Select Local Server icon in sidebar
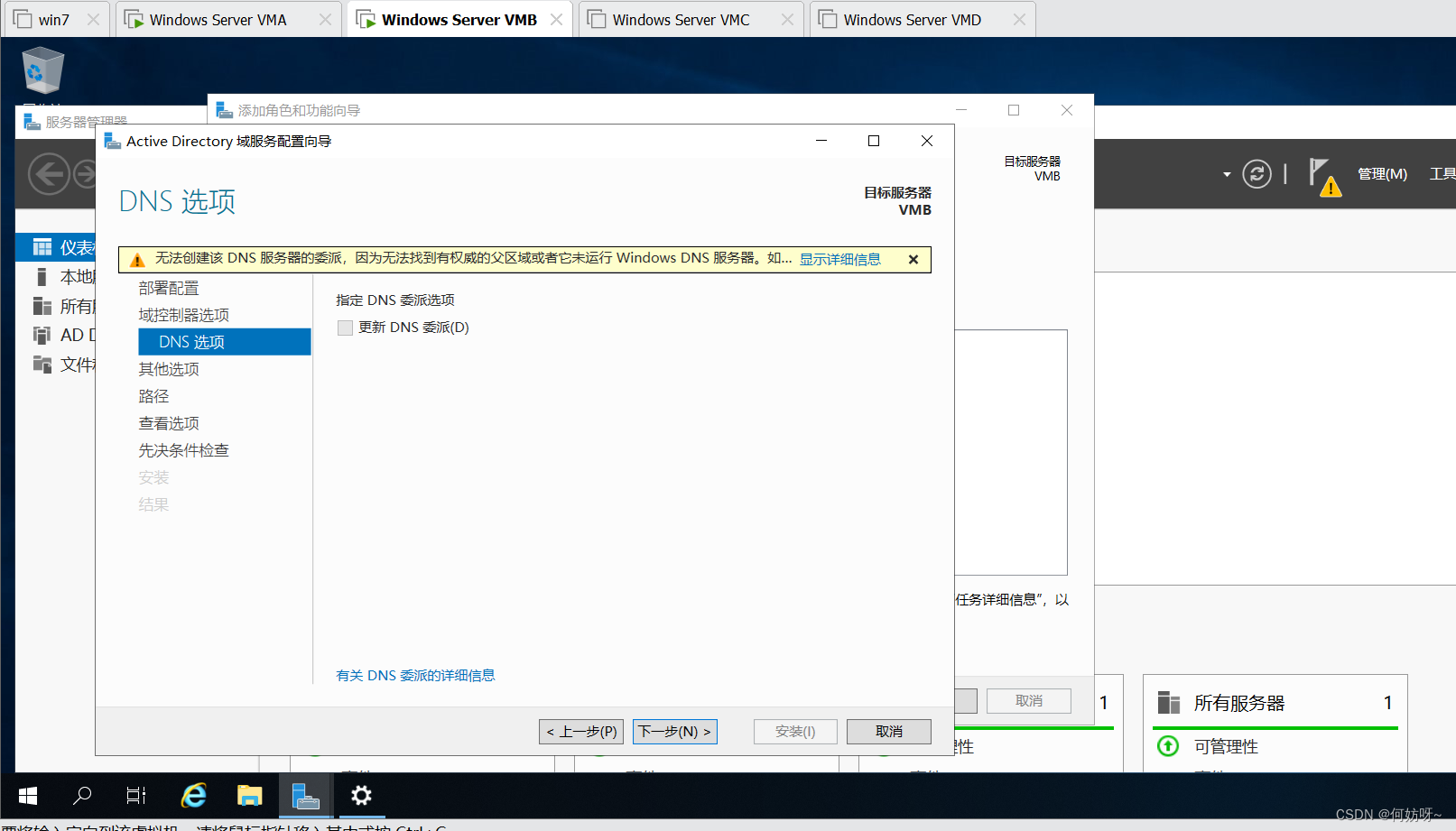The width and height of the screenshot is (1456, 831). coord(42,276)
